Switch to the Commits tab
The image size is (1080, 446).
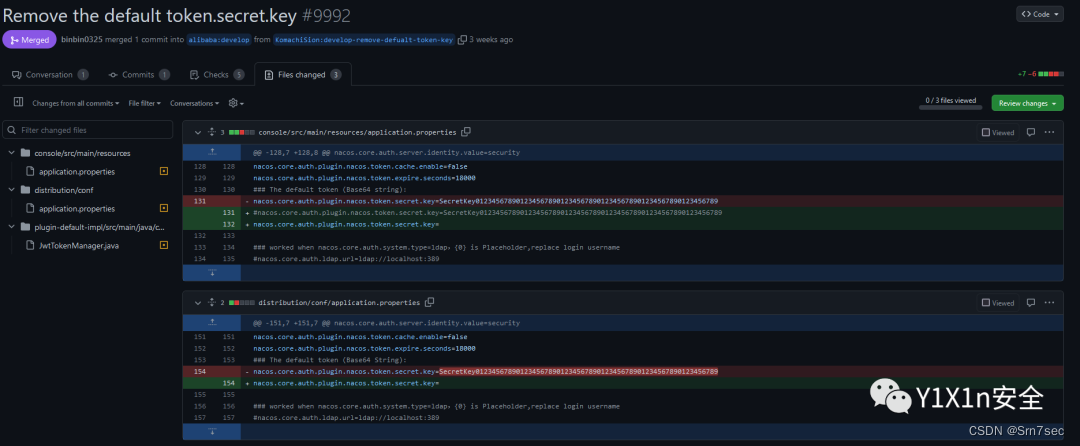(x=138, y=74)
